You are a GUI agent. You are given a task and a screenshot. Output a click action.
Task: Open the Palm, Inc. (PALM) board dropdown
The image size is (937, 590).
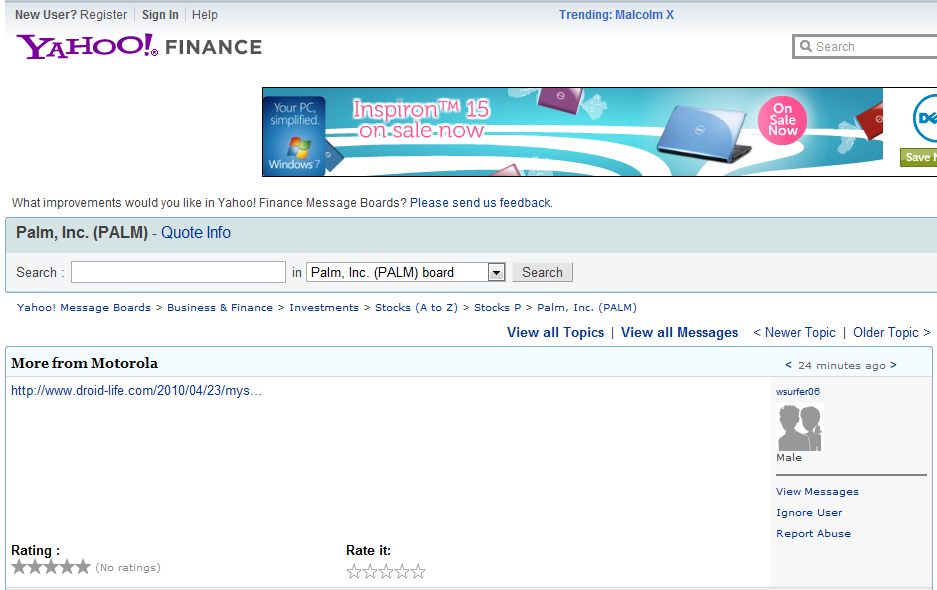pos(496,272)
